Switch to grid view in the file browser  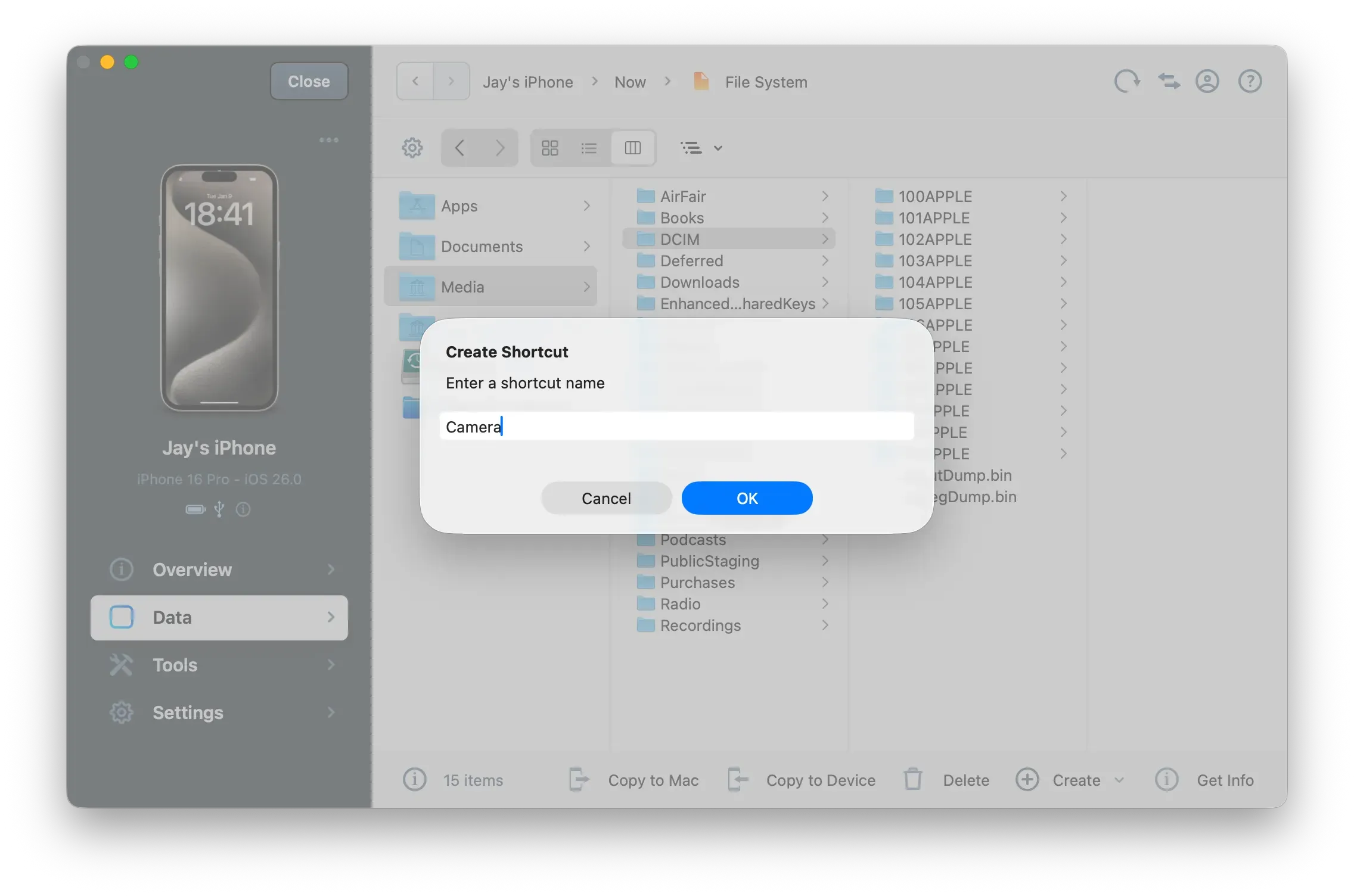(x=549, y=147)
